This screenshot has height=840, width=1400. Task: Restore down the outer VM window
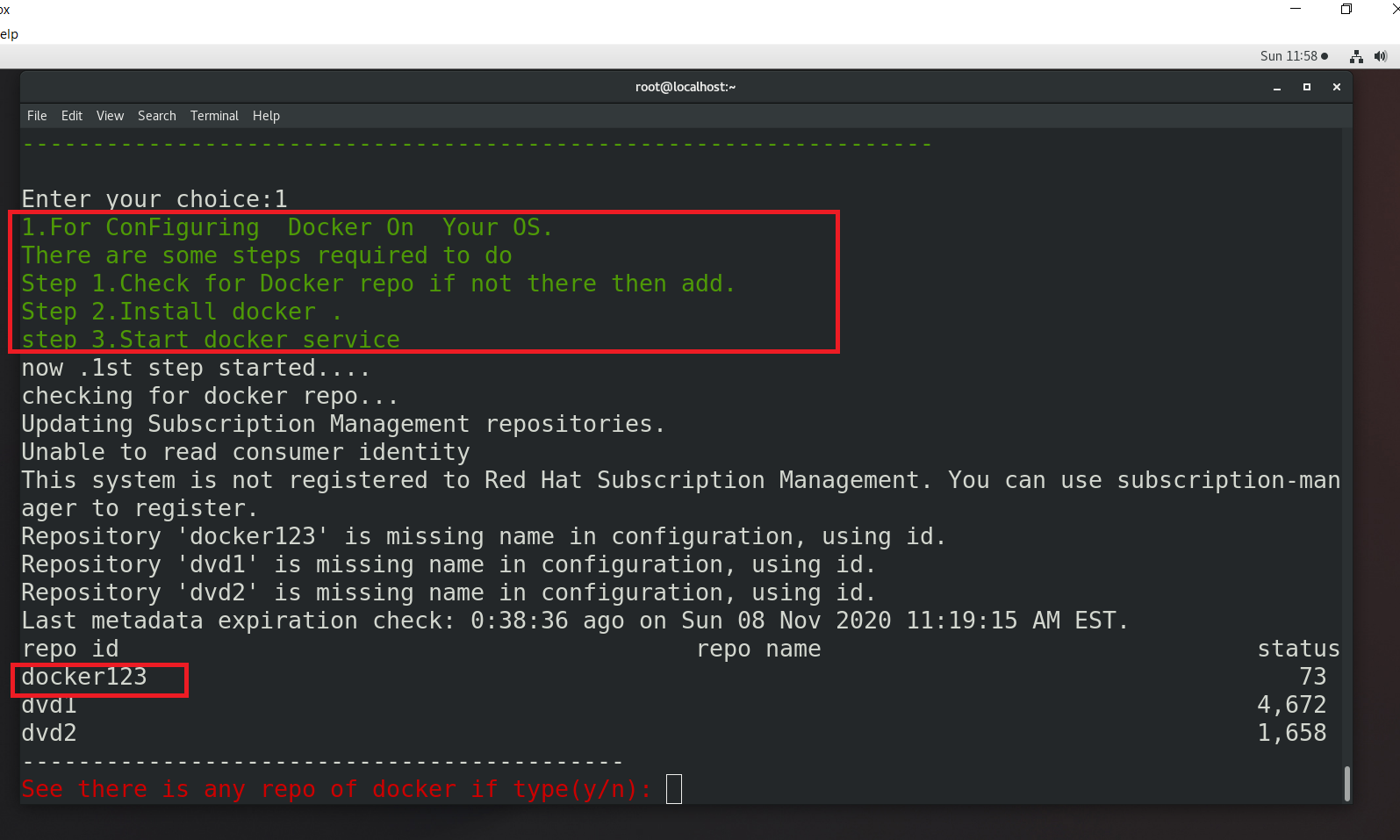pos(1346,9)
